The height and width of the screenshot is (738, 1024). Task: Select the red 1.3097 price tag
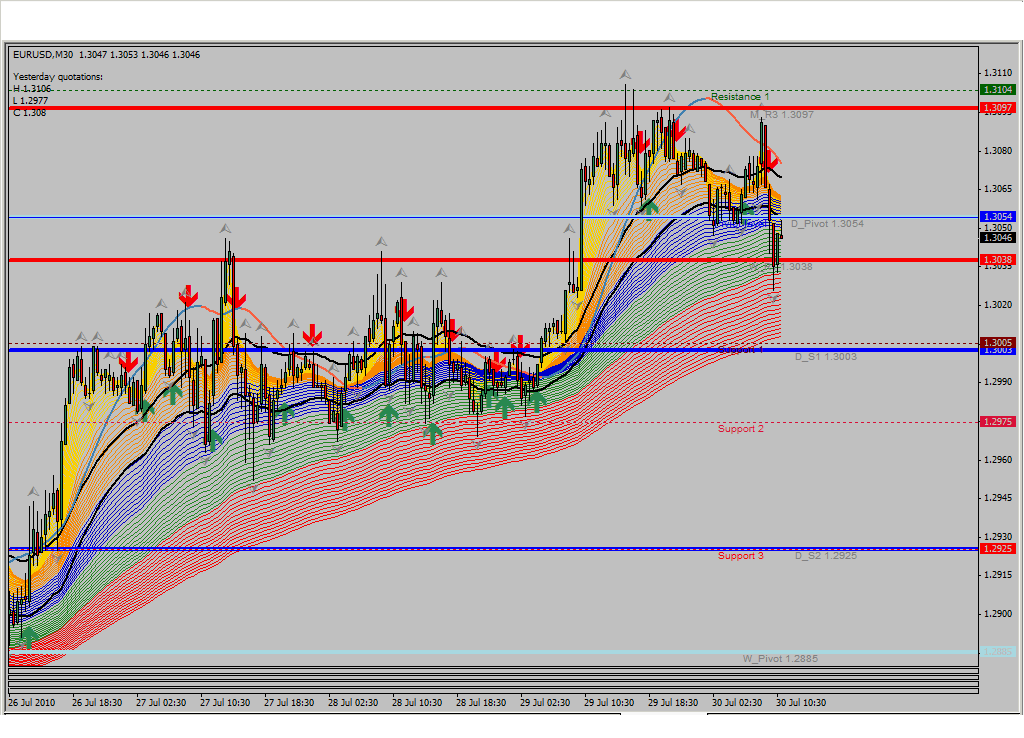pyautogui.click(x=997, y=107)
